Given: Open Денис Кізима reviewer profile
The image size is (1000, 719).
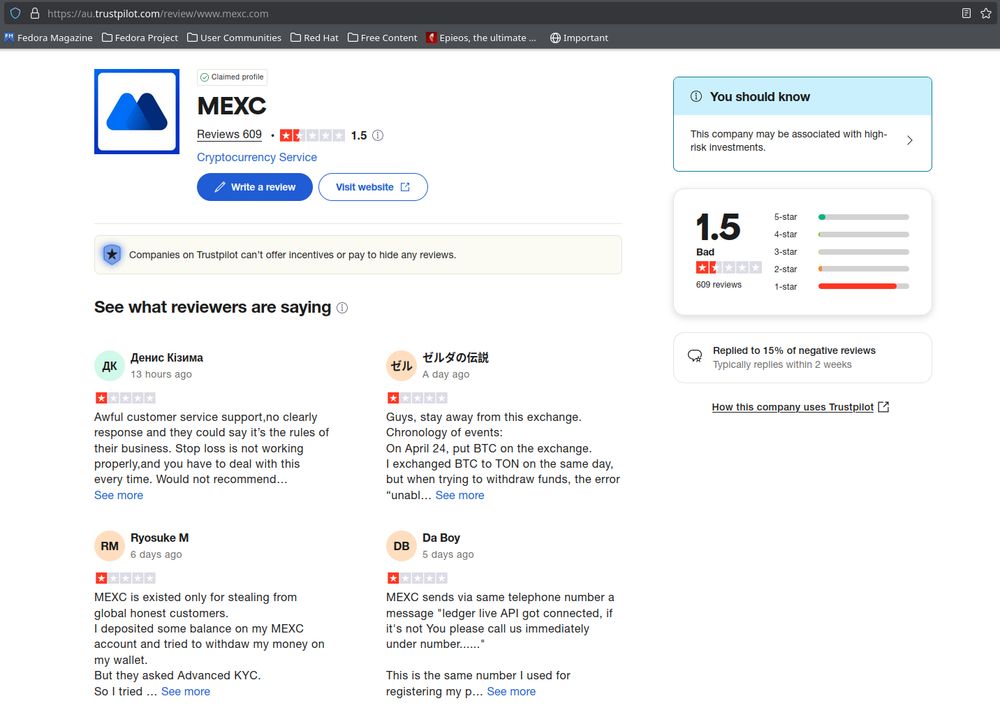Looking at the screenshot, I should (166, 357).
